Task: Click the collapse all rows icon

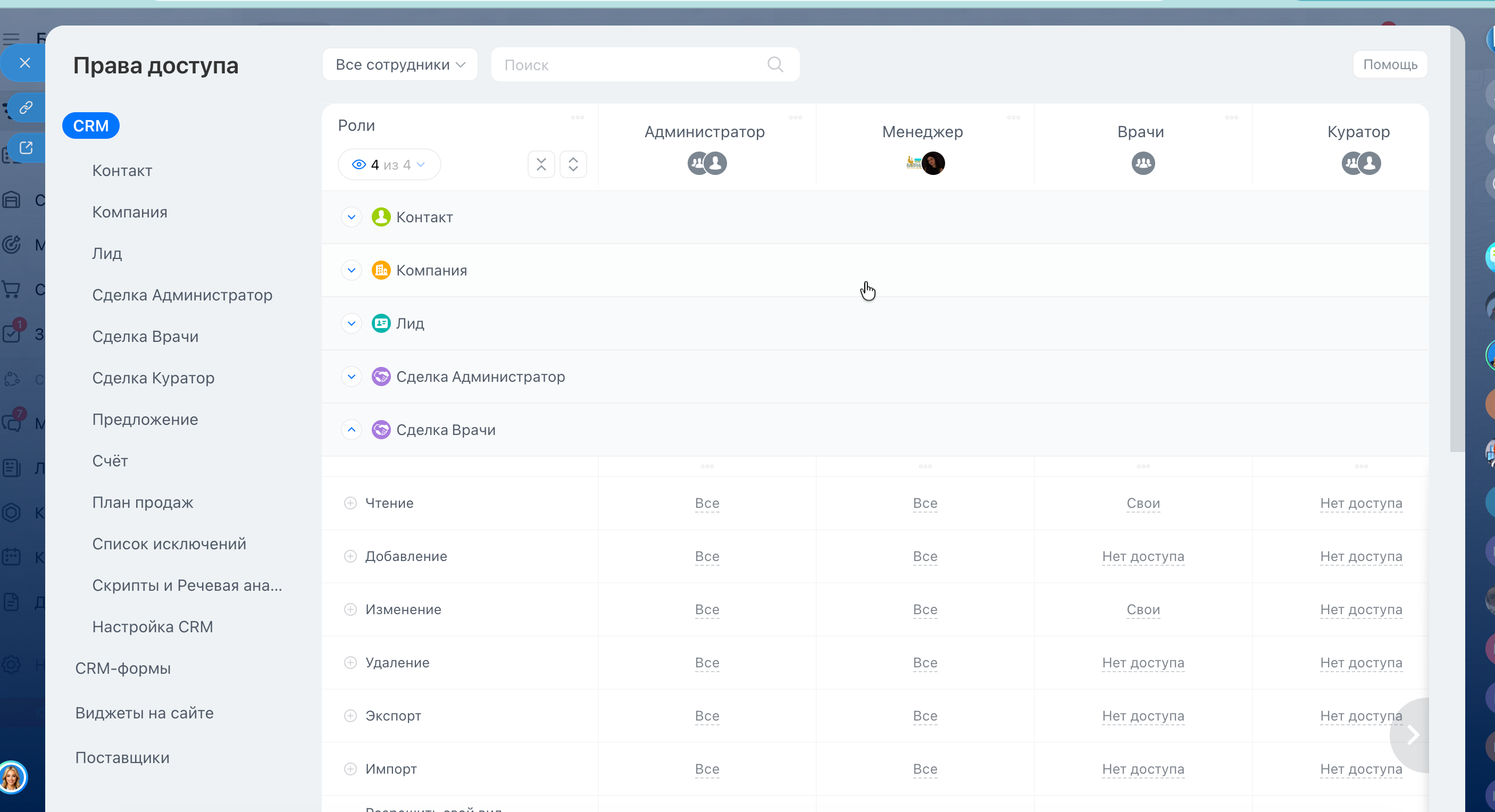Action: click(x=541, y=164)
